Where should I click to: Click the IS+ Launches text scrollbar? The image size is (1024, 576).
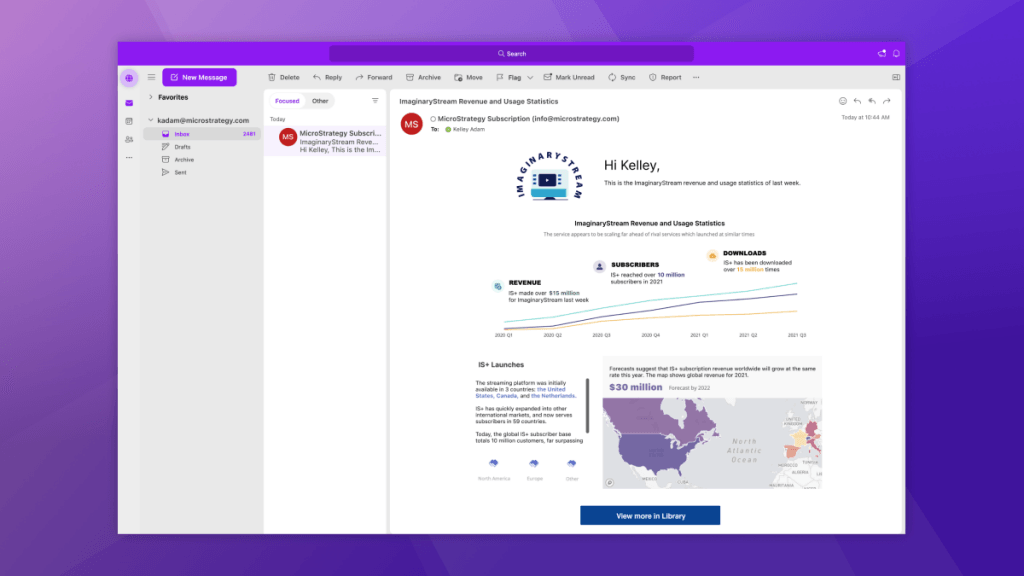pos(587,405)
